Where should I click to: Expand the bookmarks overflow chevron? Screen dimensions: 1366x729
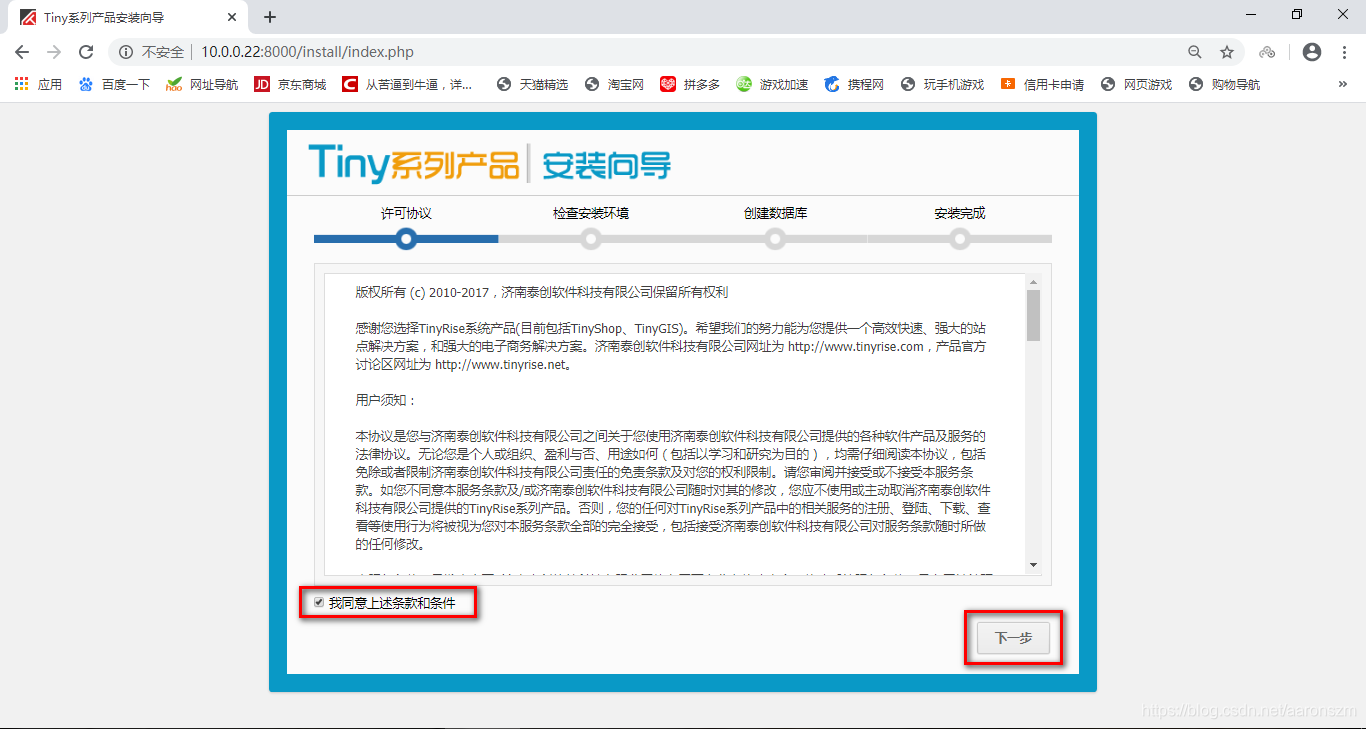1342,85
